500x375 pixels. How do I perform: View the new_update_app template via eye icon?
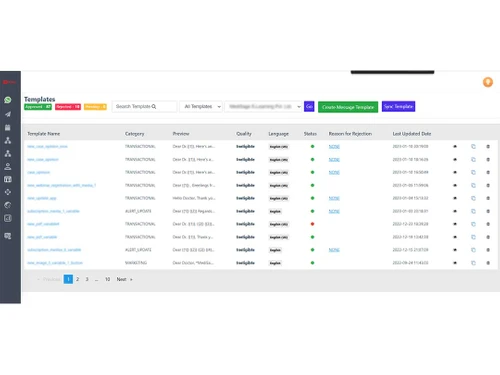click(455, 198)
